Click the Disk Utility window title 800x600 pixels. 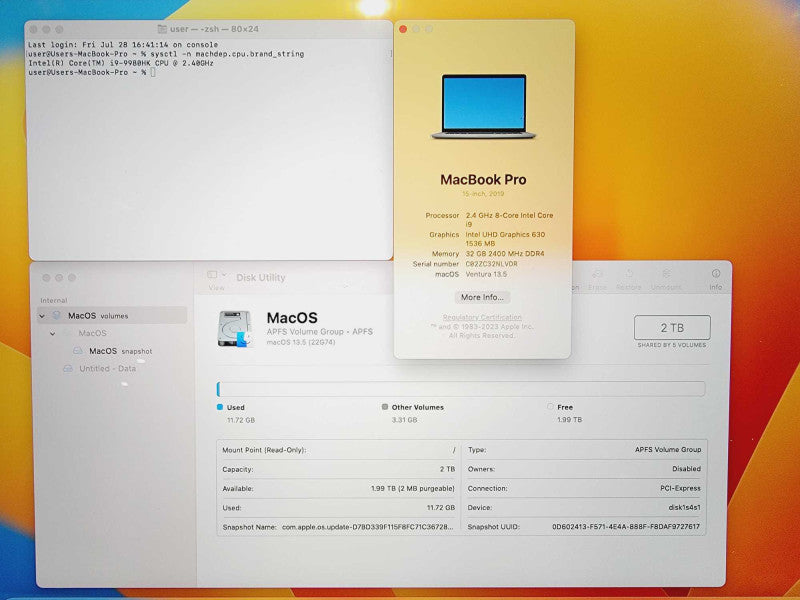click(261, 278)
